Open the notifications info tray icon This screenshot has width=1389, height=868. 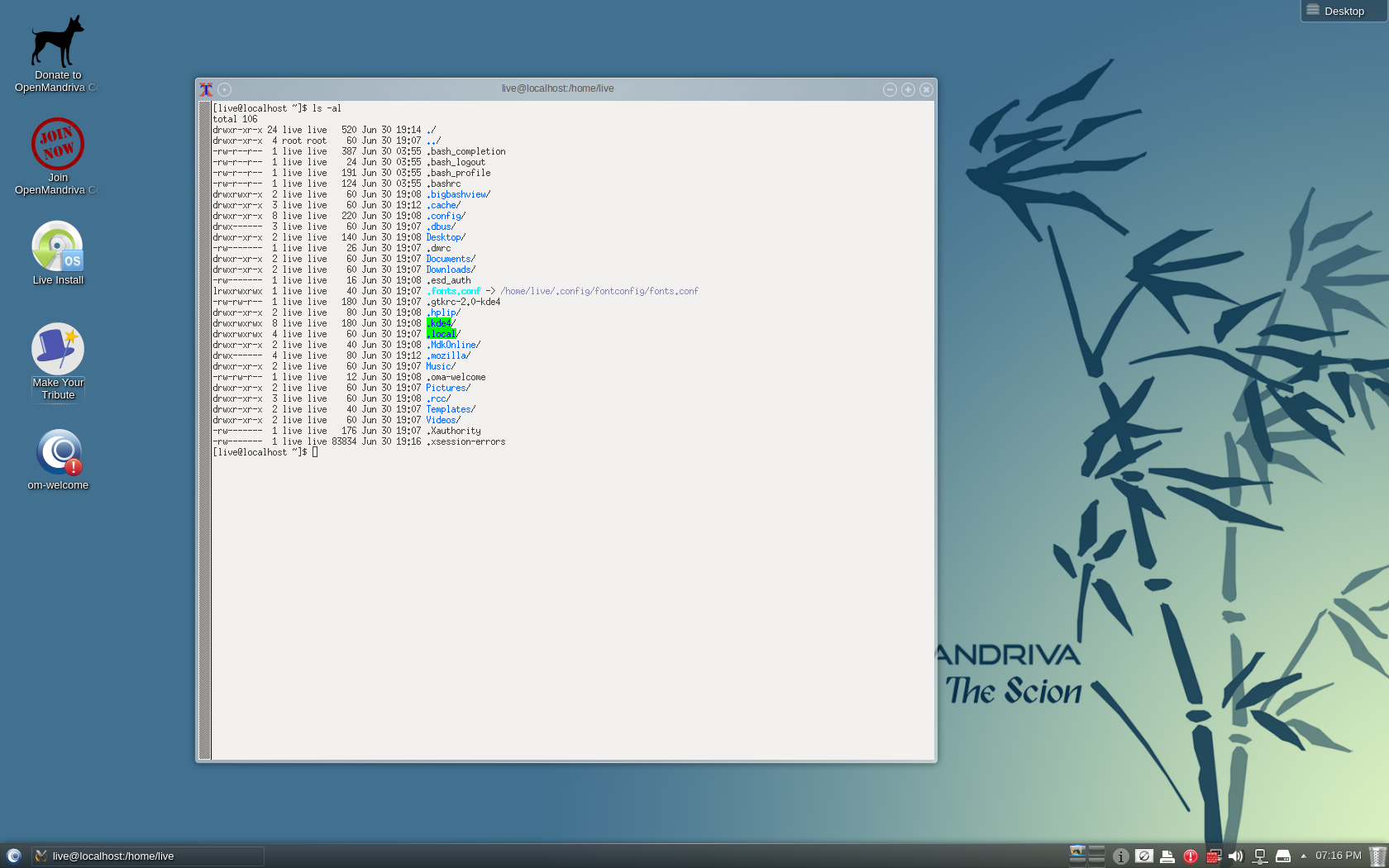[1121, 856]
